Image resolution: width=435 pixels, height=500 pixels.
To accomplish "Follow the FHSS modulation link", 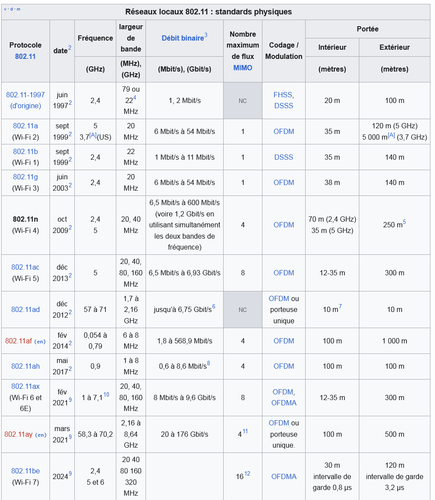I will pos(283,95).
